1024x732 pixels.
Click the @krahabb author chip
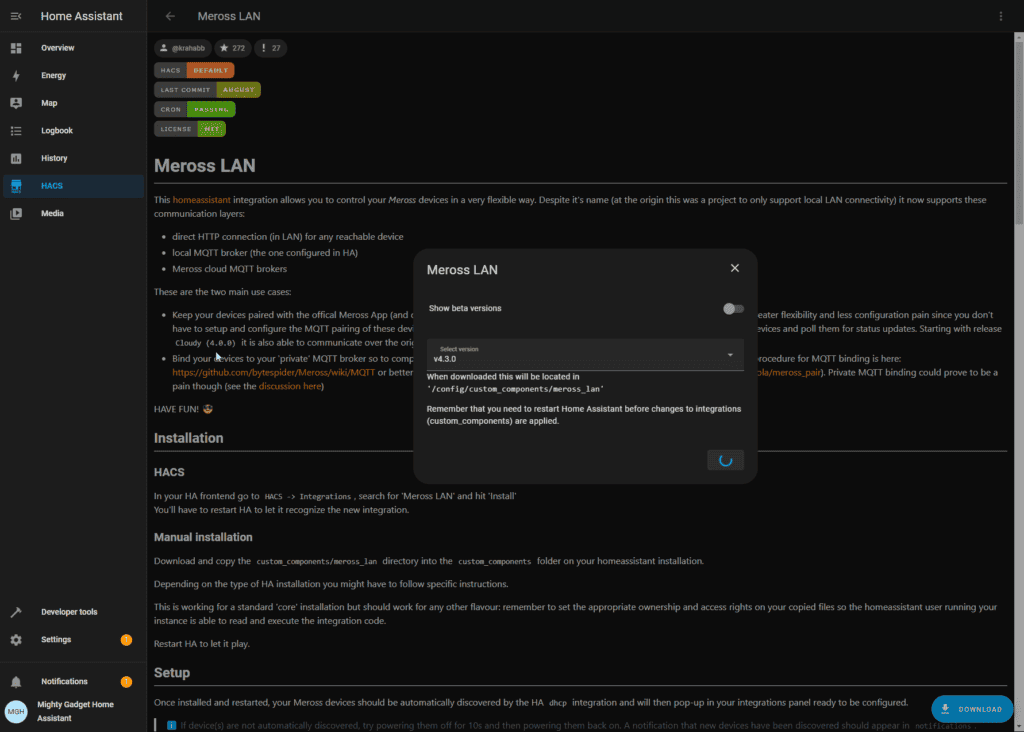182,48
